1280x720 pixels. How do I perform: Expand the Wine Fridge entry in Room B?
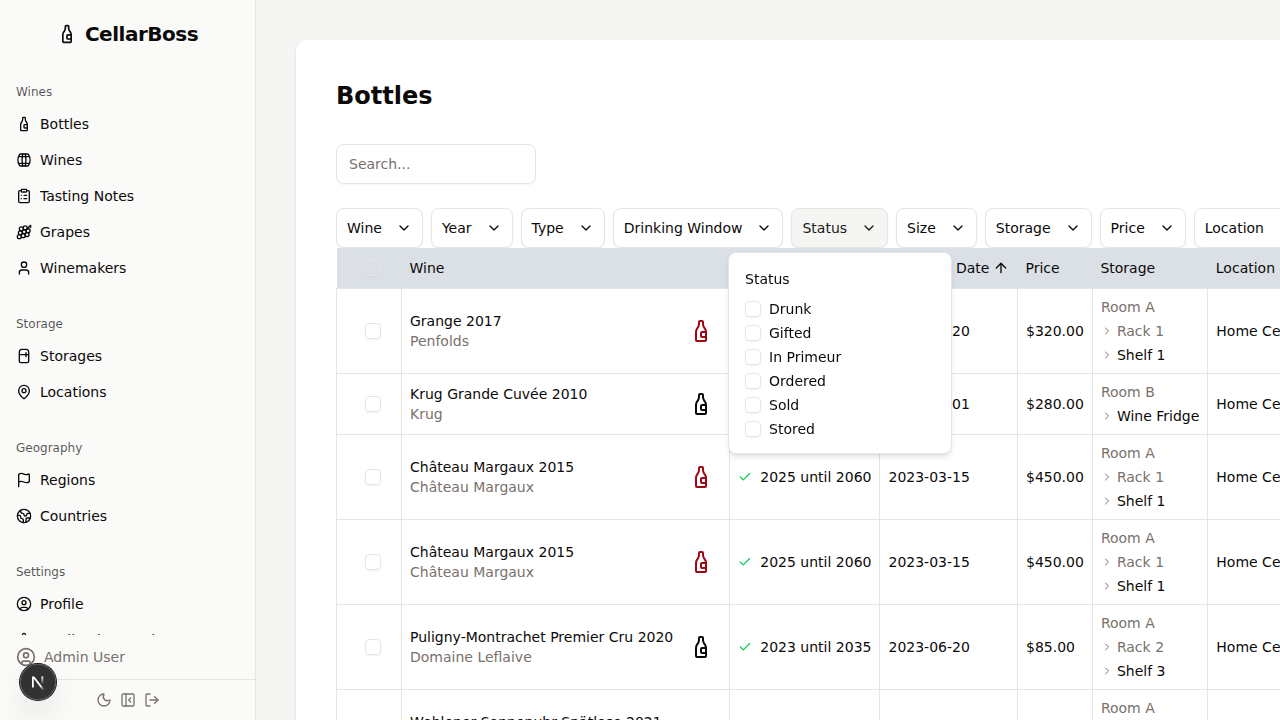(x=1106, y=416)
